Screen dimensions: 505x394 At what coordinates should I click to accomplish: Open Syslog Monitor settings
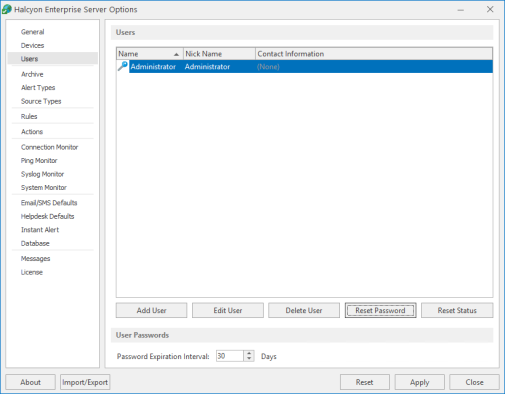(42, 174)
